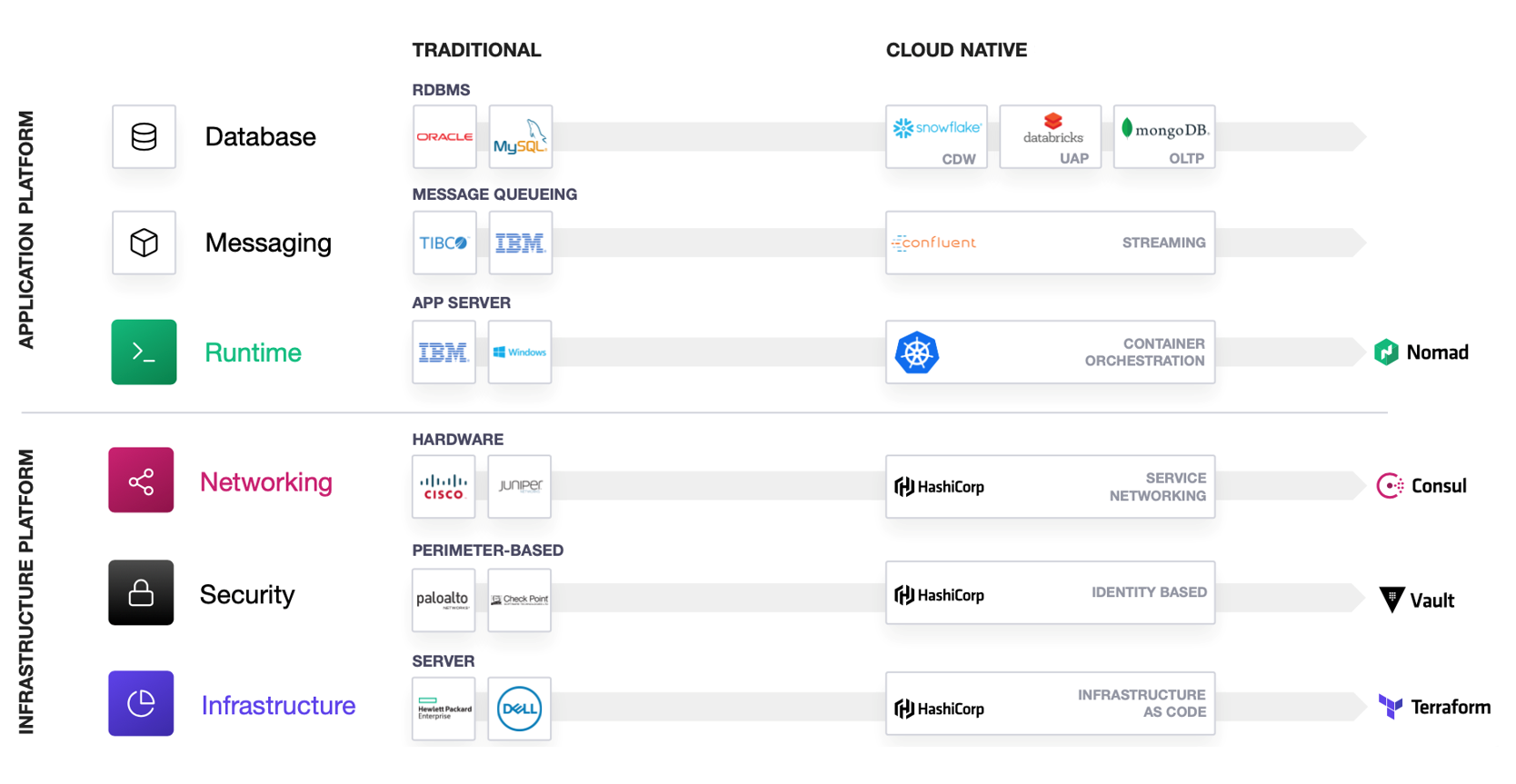
Task: Click the INFRASTRUCTURE PLATFORM vertical label
Action: [x=26, y=591]
